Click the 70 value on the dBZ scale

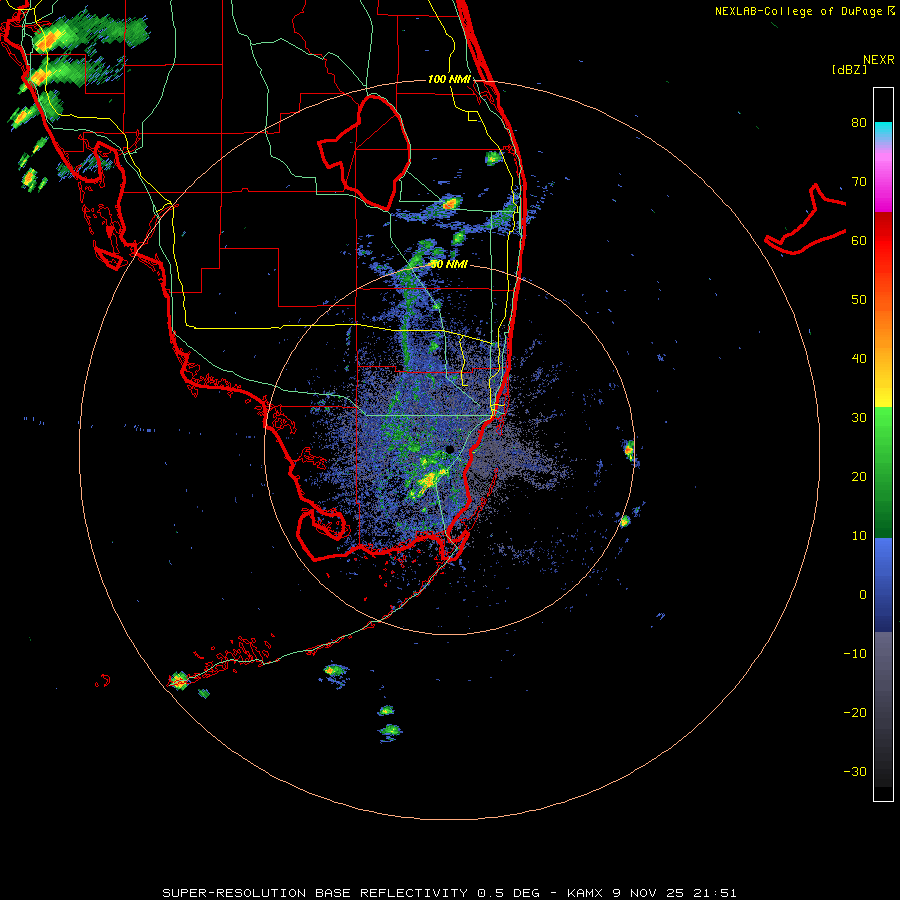pyautogui.click(x=859, y=182)
